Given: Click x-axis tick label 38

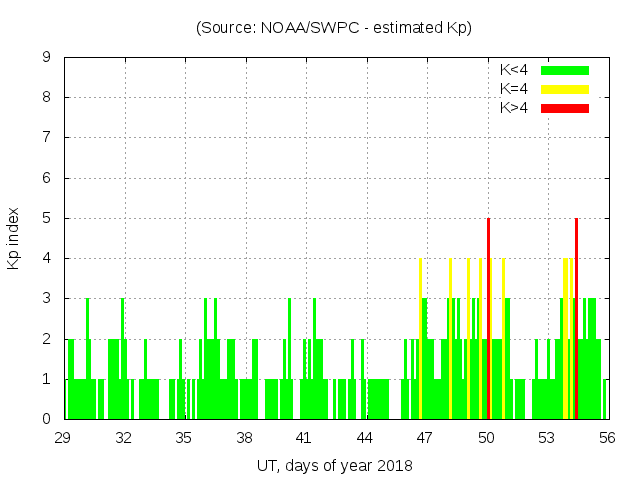Looking at the screenshot, I should 245,438.
